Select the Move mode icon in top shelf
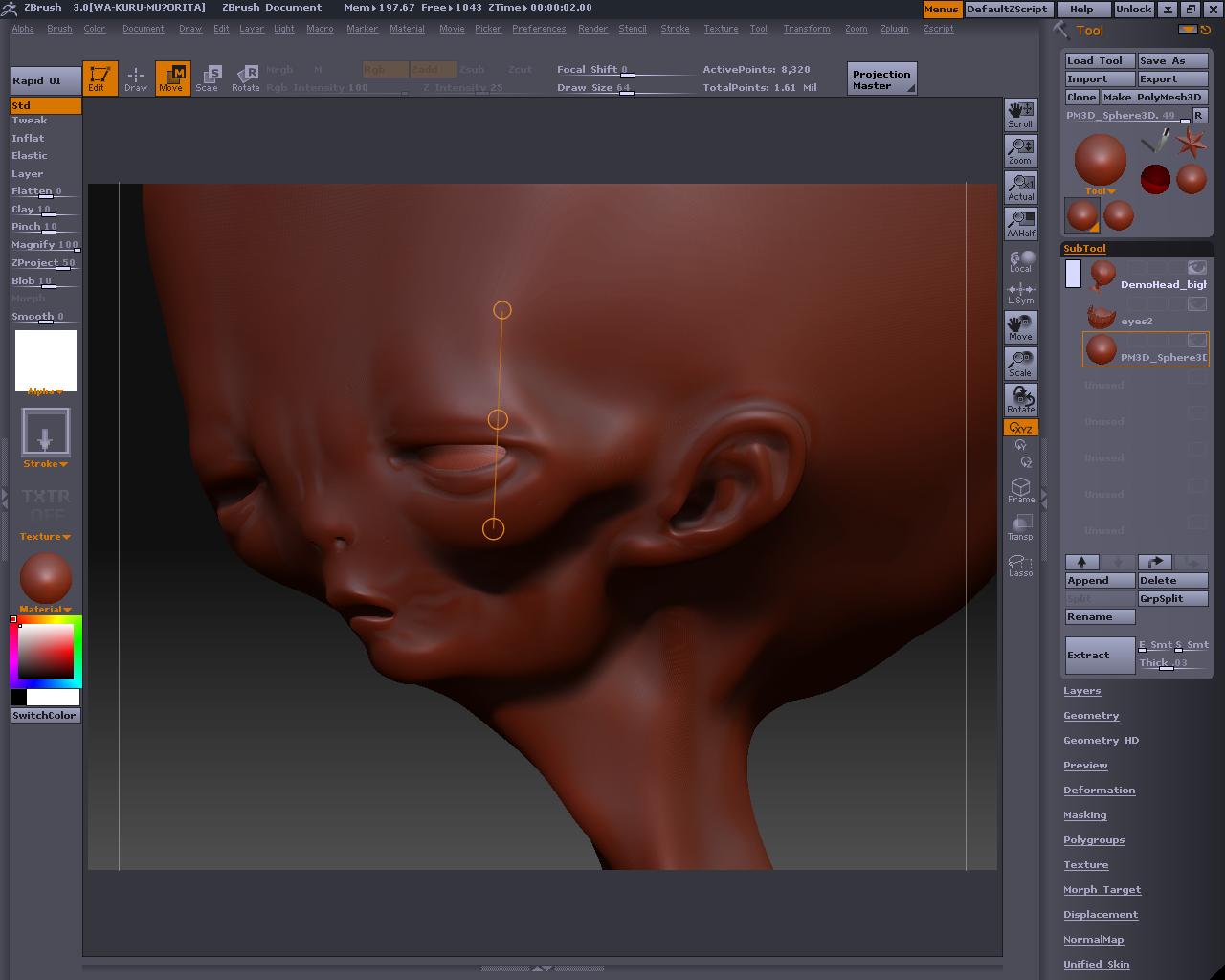Screen dimensions: 1225x980 (x=172, y=78)
